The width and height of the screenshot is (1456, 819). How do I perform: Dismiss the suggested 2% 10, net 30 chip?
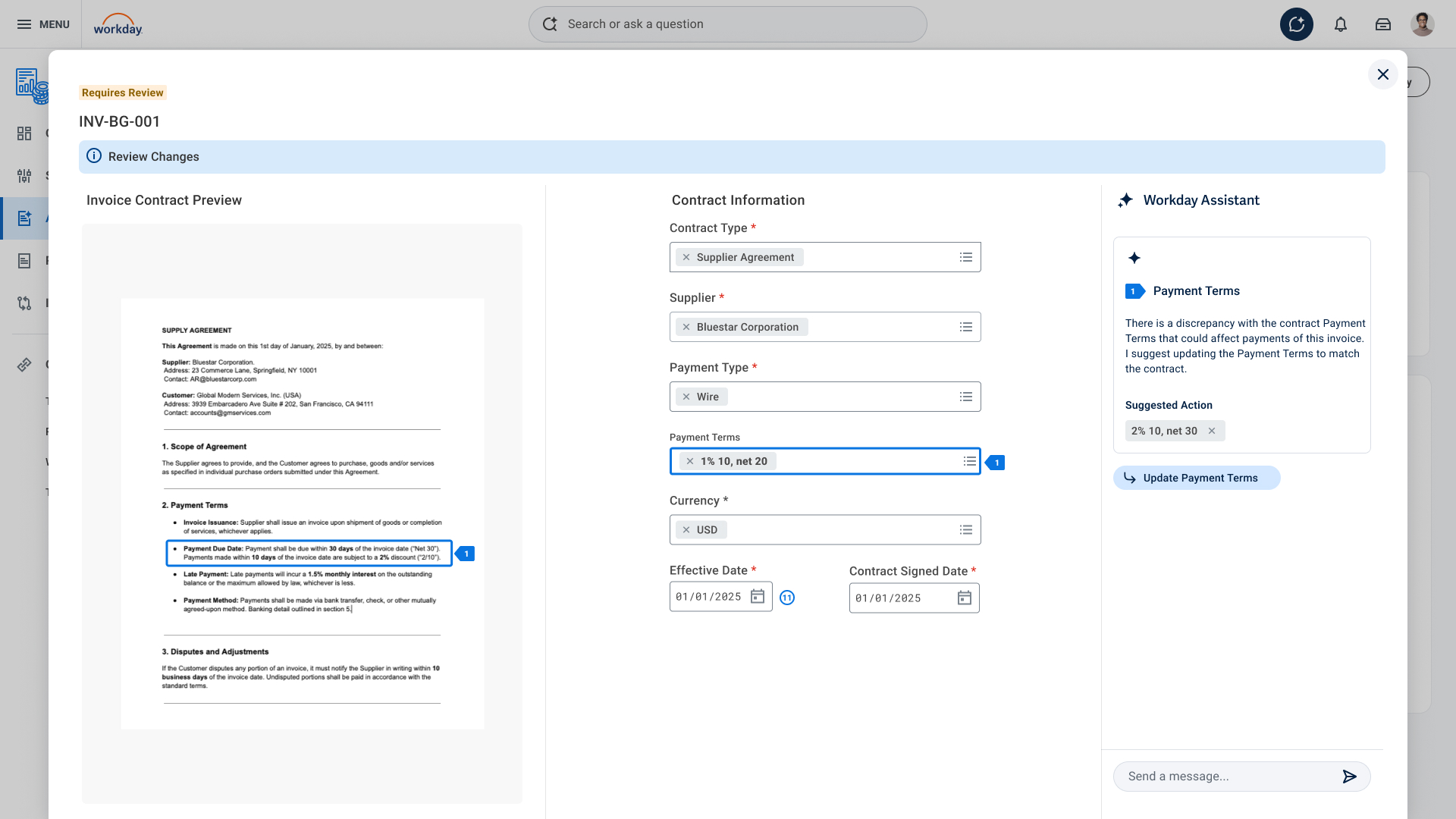coord(1212,431)
